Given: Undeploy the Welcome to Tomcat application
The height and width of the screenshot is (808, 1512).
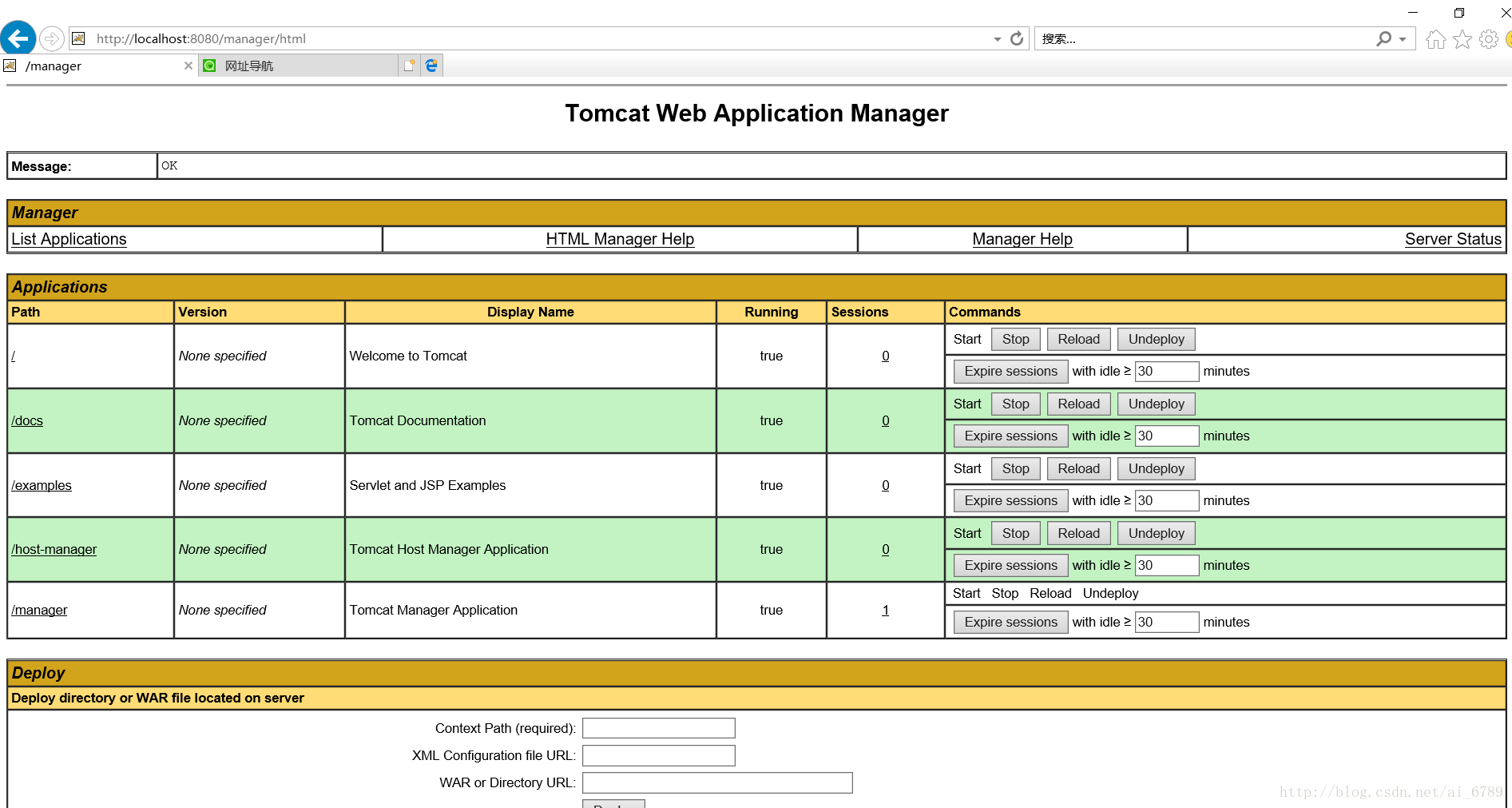Looking at the screenshot, I should 1156,339.
